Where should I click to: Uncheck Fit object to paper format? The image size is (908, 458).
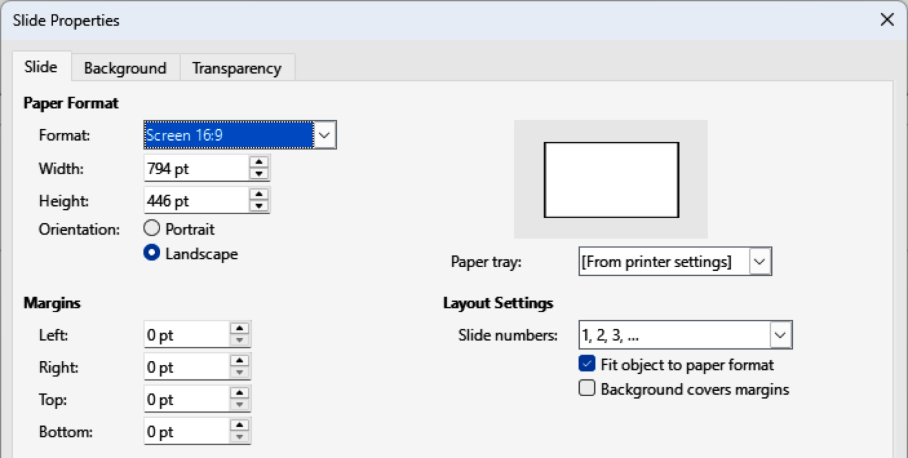(587, 364)
